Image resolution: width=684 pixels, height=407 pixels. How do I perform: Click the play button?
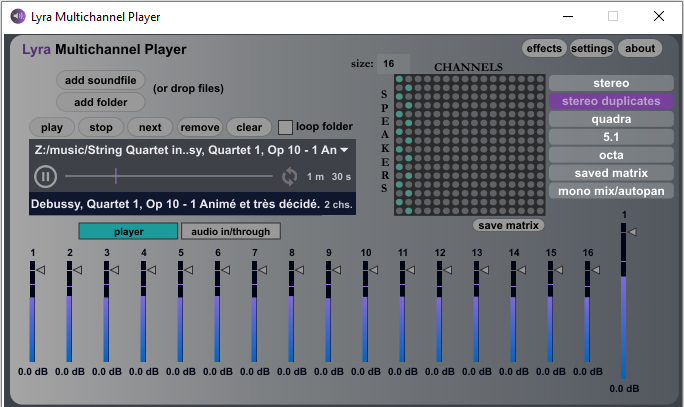pyautogui.click(x=51, y=127)
